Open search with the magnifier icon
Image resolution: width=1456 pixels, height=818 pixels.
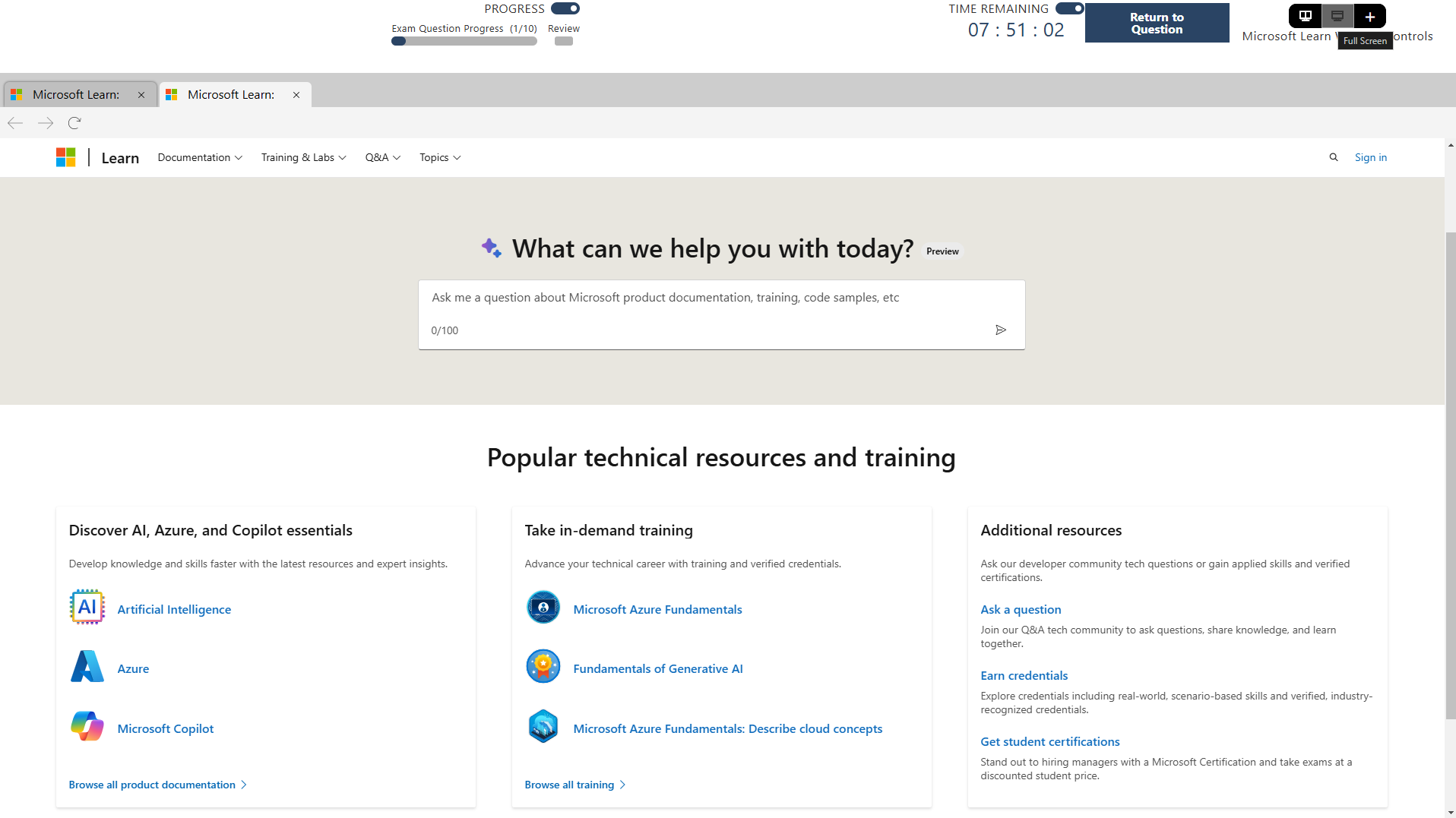tap(1334, 157)
